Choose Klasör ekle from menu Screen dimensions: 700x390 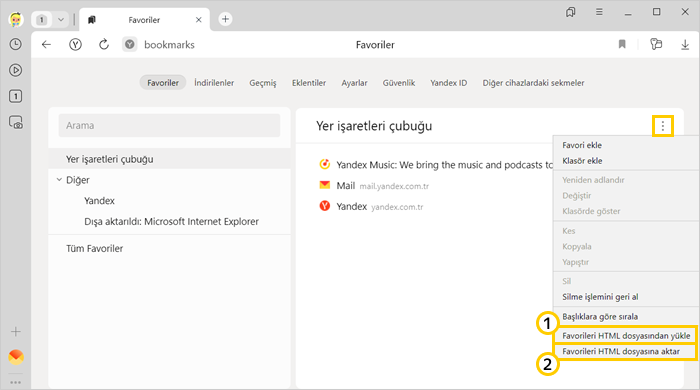(582, 161)
